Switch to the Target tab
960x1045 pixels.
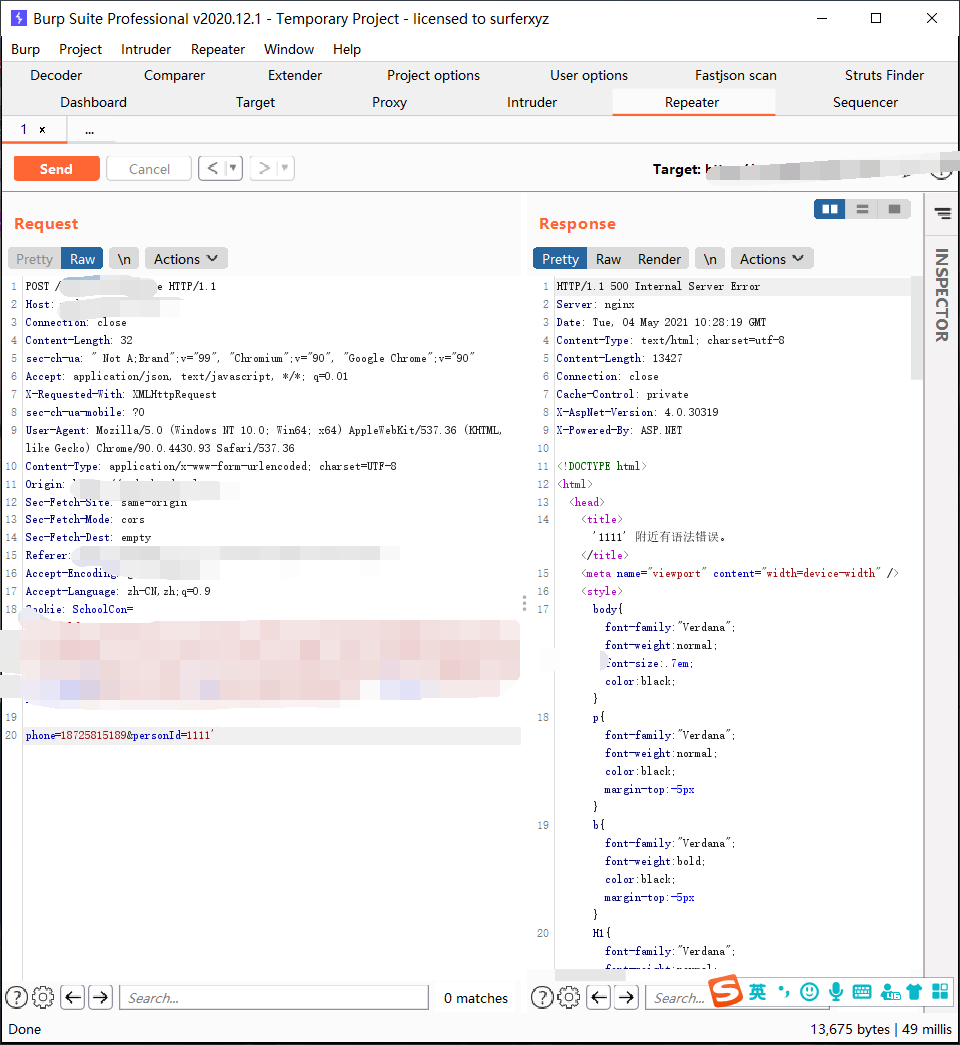255,102
